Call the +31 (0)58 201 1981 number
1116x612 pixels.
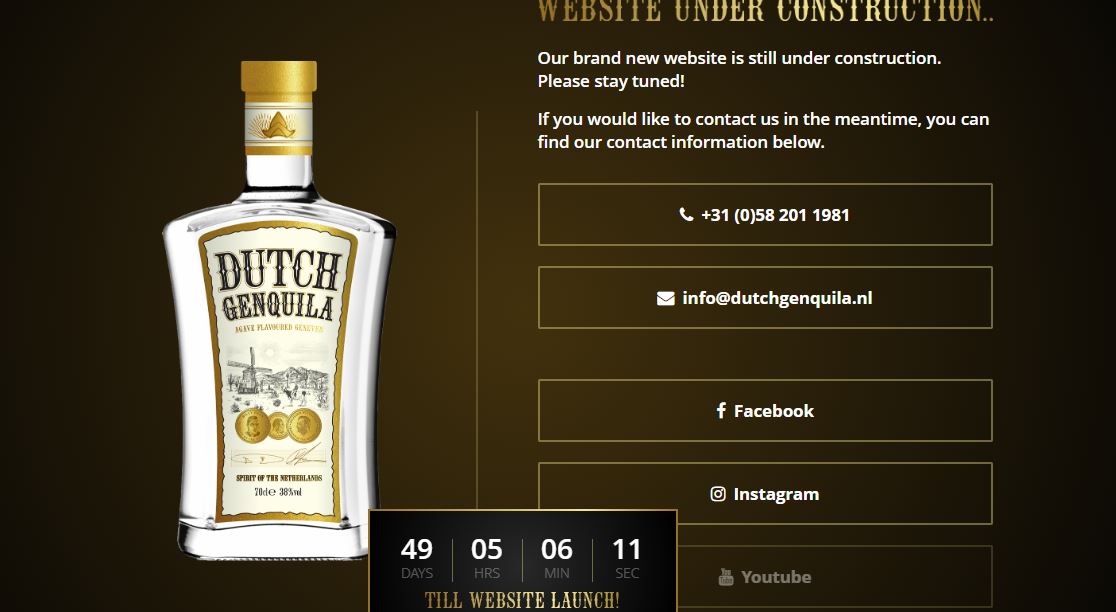tap(765, 214)
